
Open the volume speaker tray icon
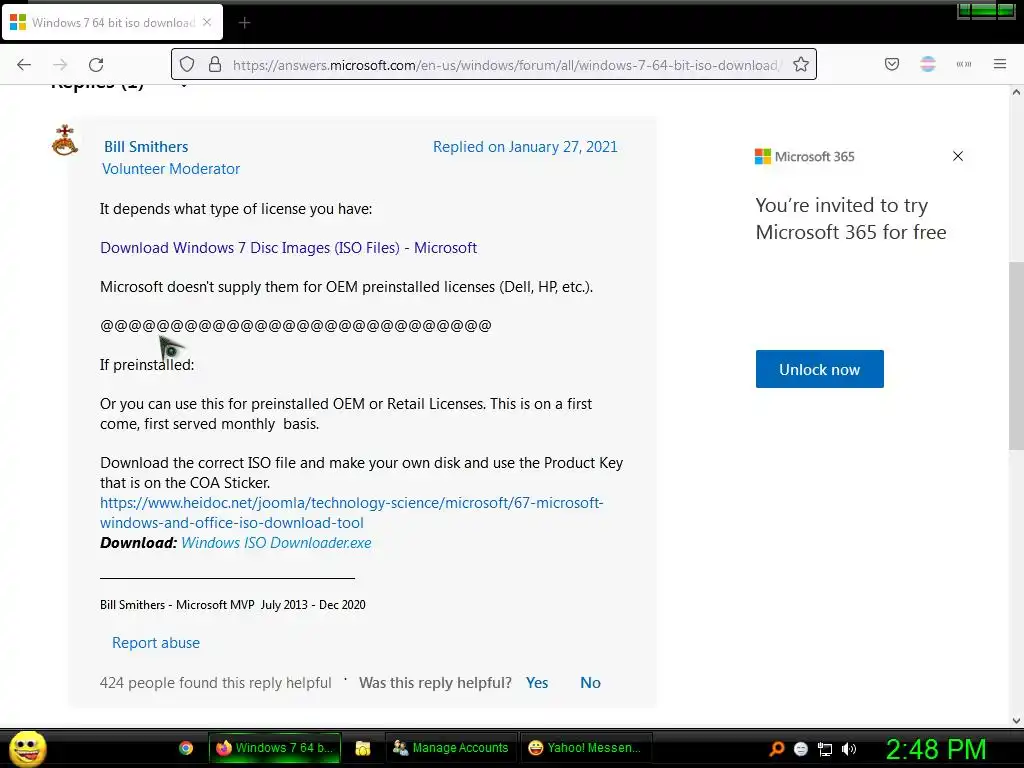849,749
